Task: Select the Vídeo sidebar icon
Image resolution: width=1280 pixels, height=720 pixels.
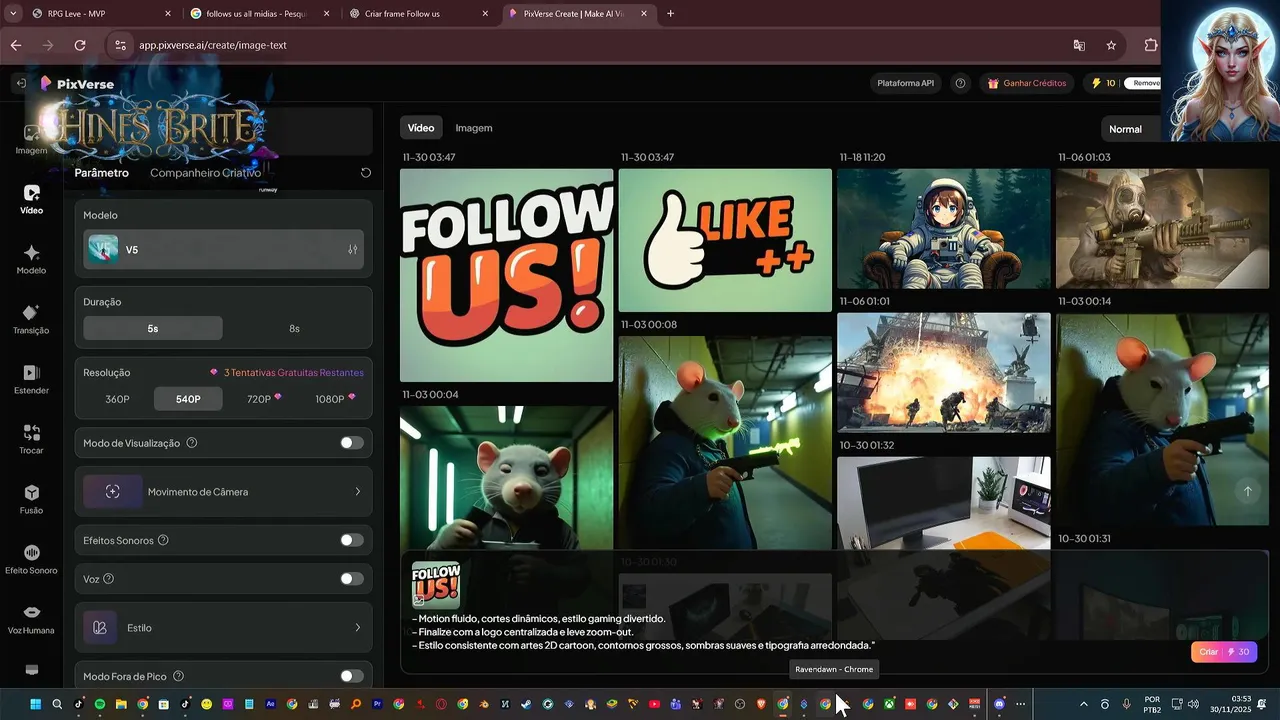Action: 31,200
